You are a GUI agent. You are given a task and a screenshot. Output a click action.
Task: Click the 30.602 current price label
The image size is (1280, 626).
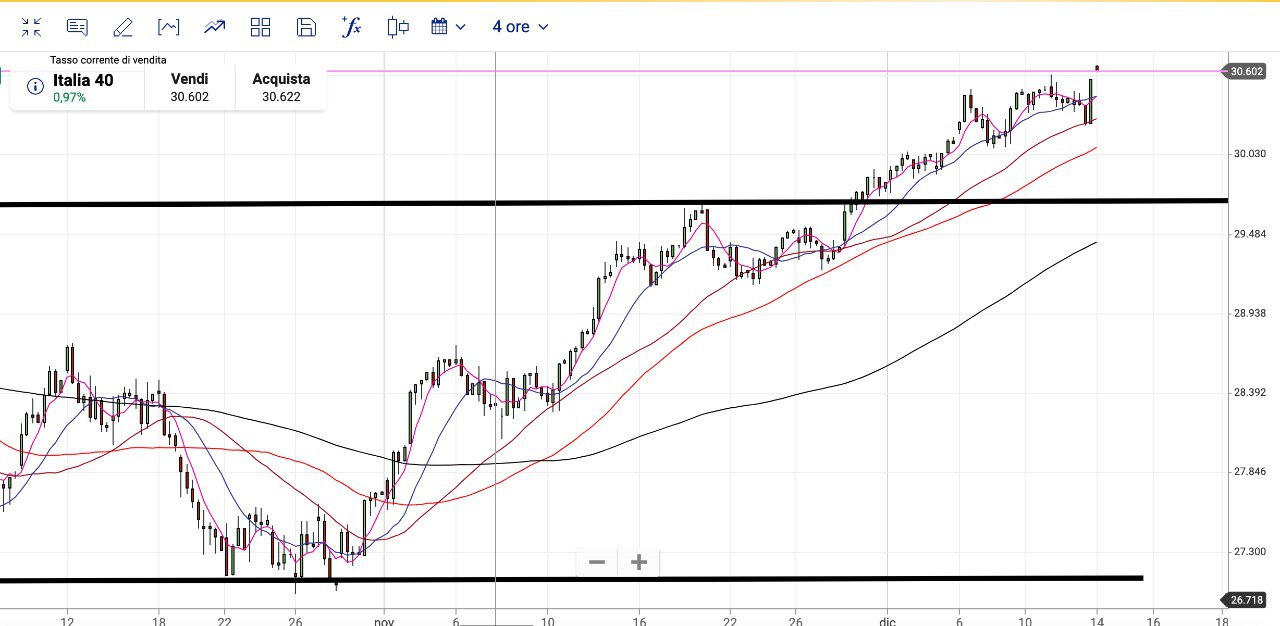pyautogui.click(x=1247, y=71)
